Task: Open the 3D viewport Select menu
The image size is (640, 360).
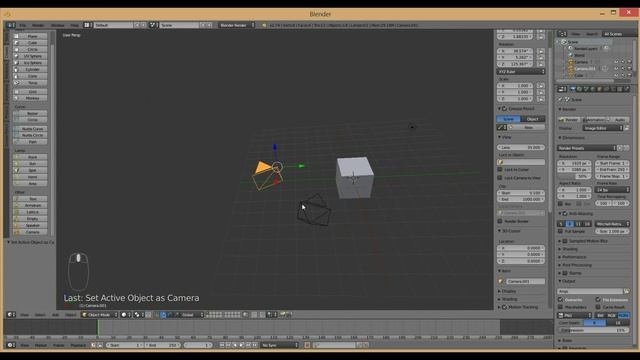Action: pyautogui.click(x=40, y=315)
